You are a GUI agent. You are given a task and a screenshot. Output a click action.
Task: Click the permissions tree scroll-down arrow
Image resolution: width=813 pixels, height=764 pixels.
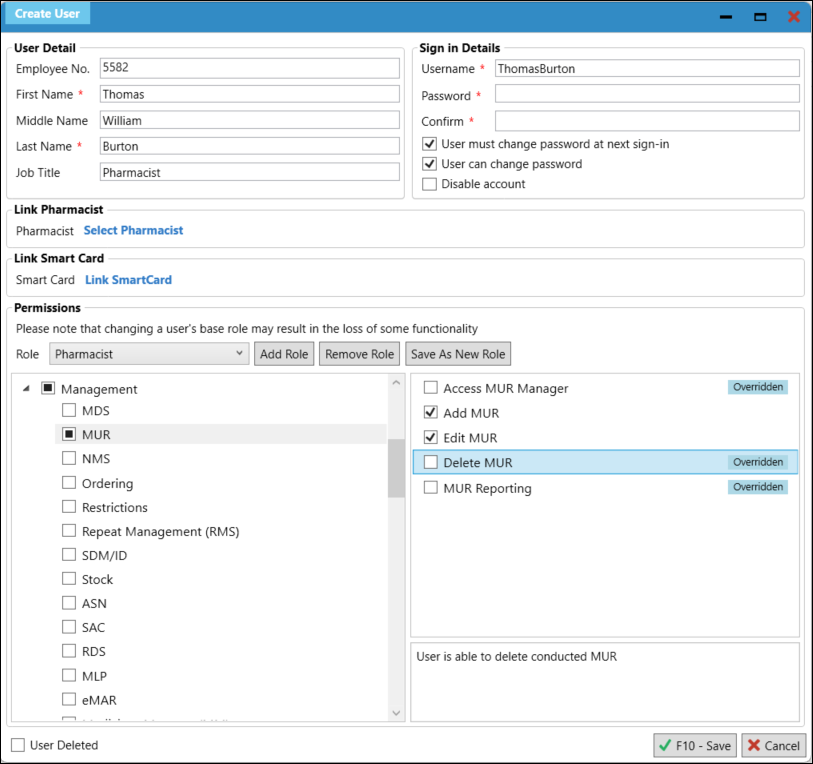(396, 713)
